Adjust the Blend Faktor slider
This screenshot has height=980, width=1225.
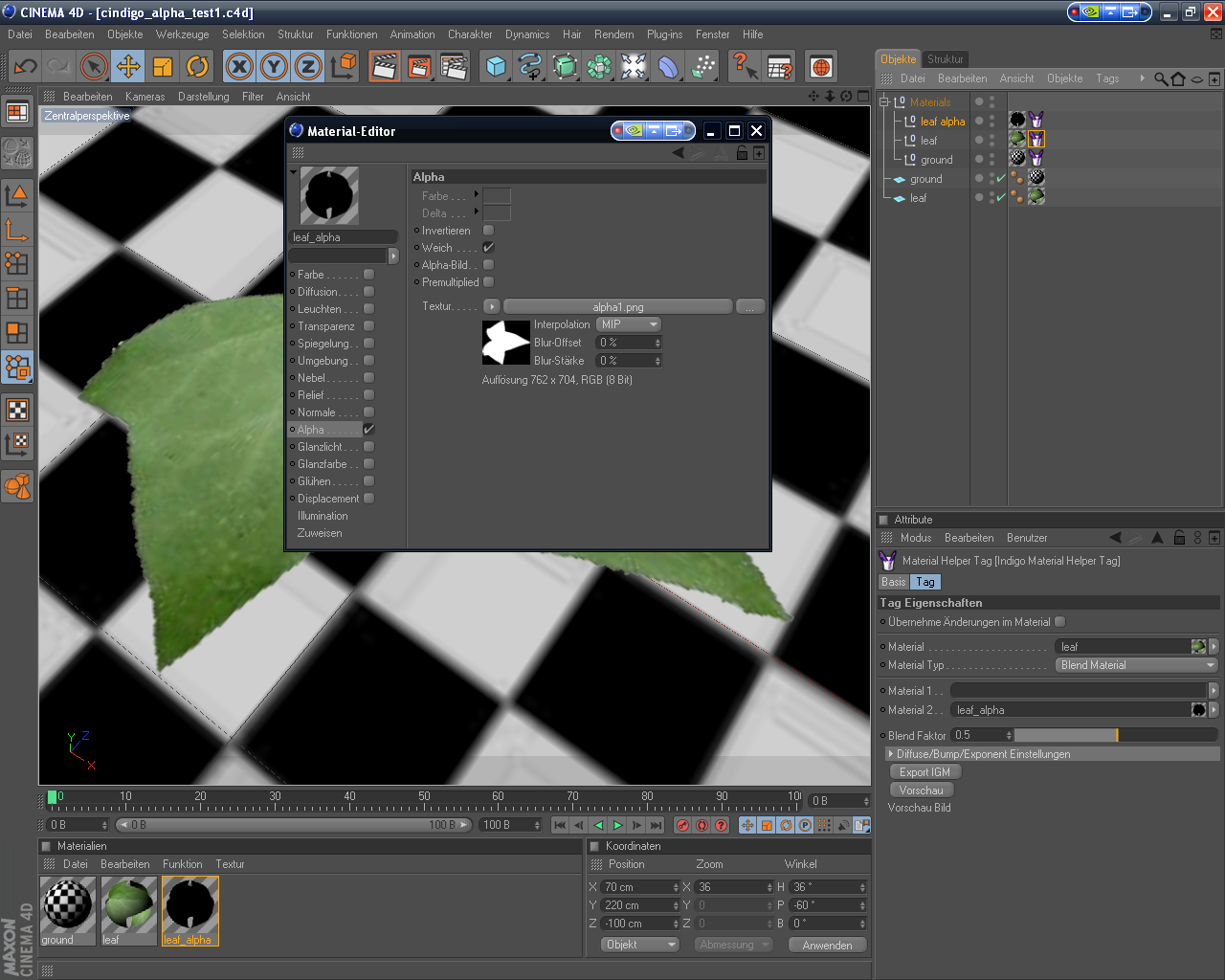point(1115,735)
